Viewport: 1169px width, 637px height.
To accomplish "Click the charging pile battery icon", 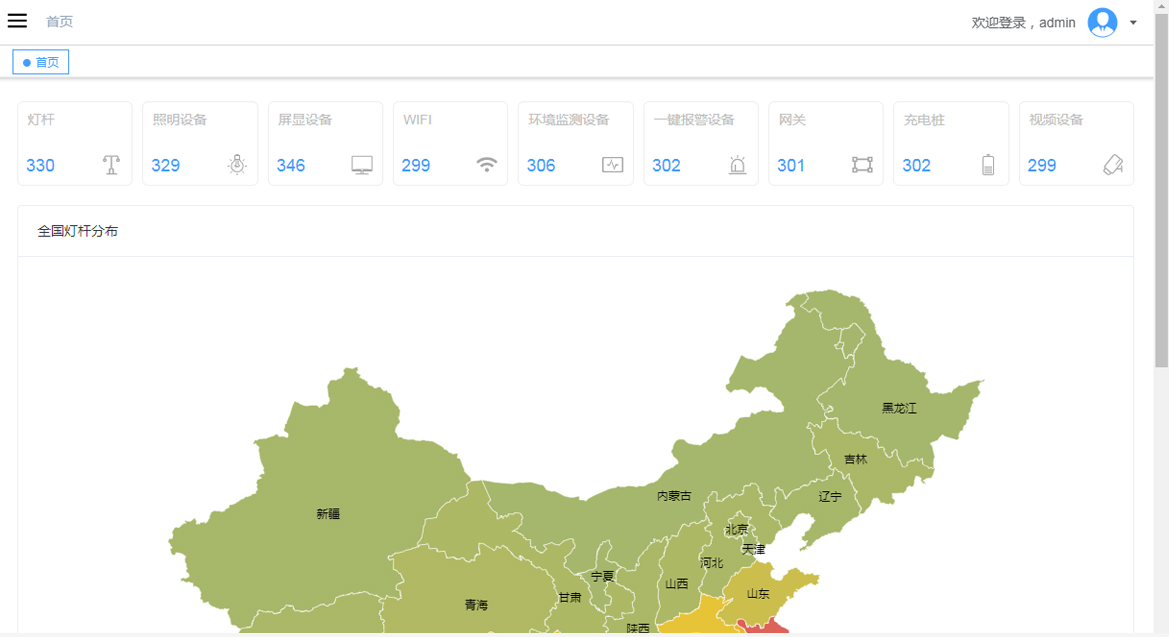I will [988, 165].
